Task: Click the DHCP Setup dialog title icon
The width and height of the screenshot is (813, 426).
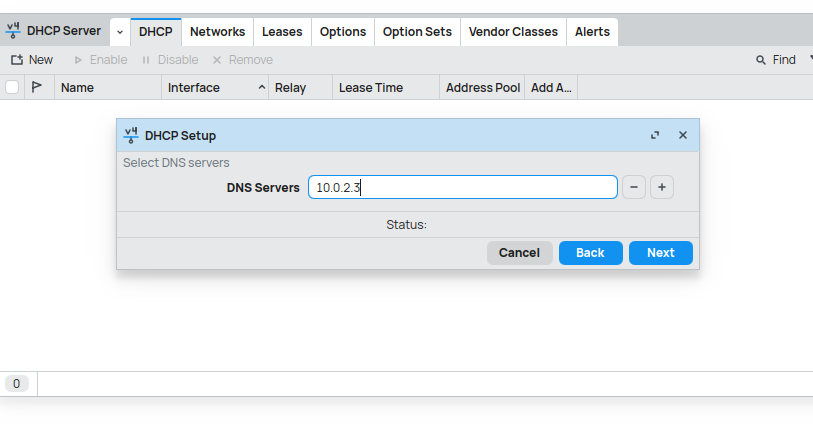Action: point(130,135)
